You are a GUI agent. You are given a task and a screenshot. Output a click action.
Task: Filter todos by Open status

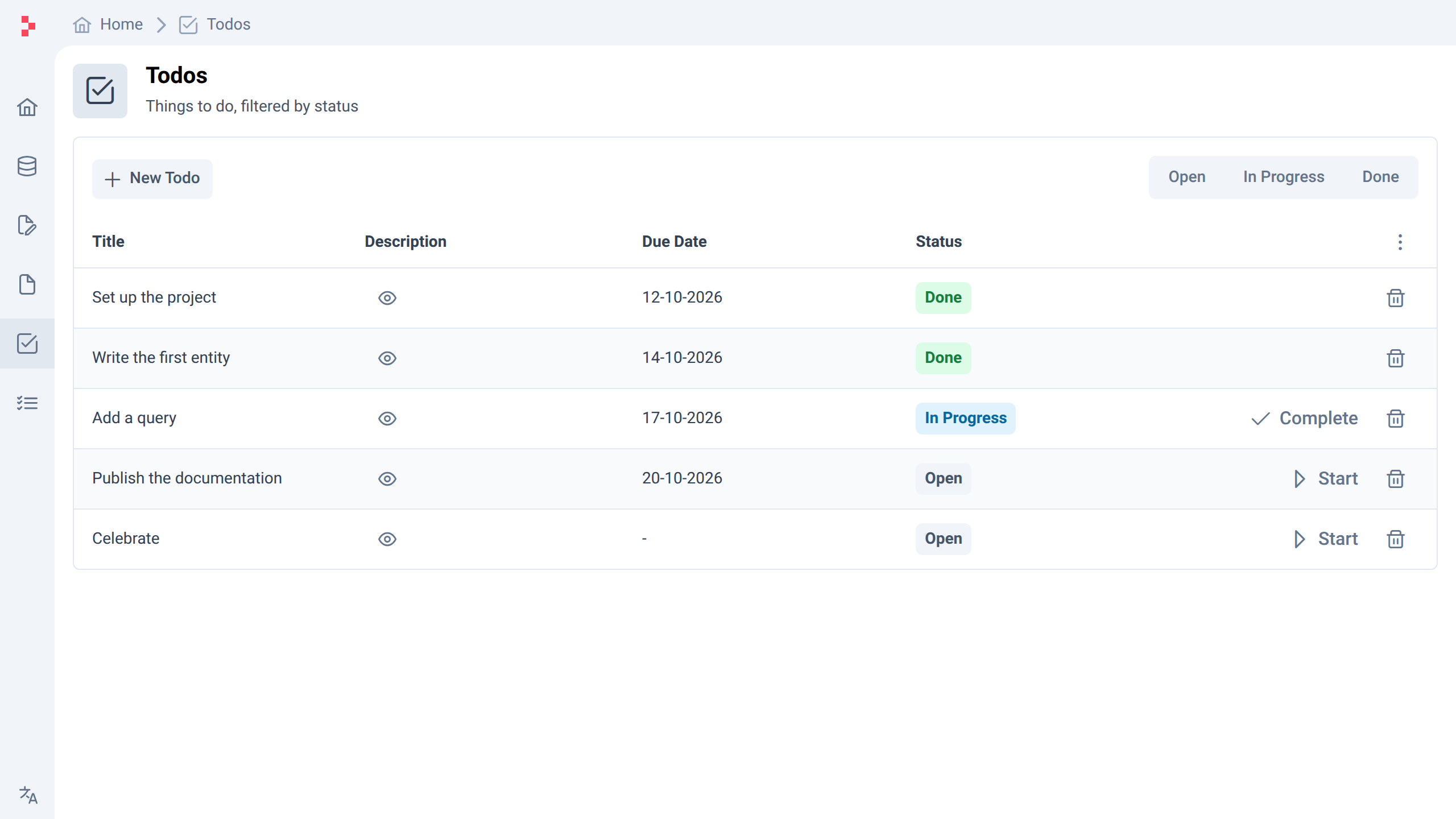(x=1187, y=177)
